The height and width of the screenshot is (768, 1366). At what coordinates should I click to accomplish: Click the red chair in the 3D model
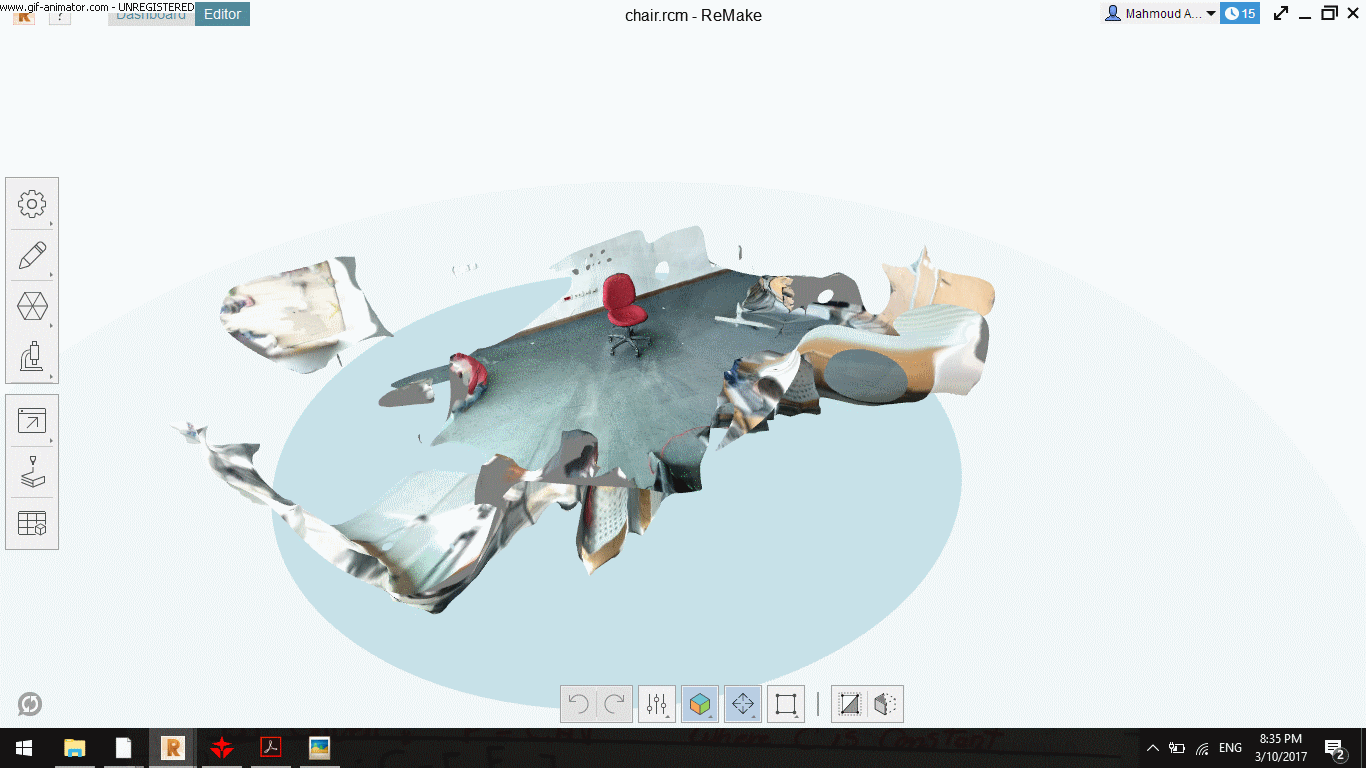pos(625,314)
